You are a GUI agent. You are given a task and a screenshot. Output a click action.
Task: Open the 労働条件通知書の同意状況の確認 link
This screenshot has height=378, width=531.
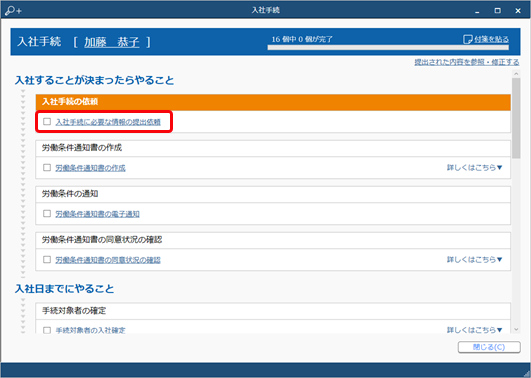tap(108, 260)
